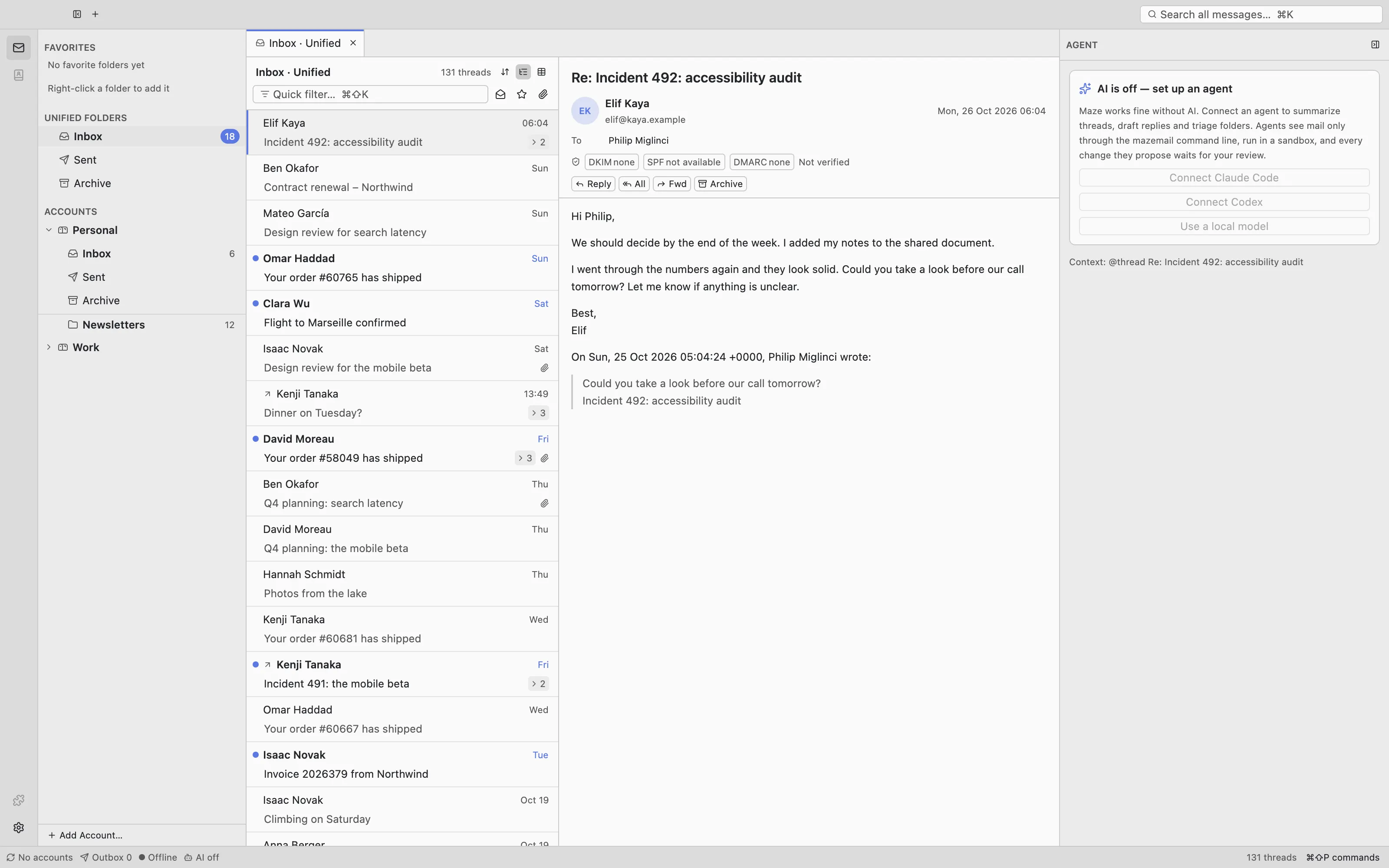Open the Newsletters folder

tap(142, 325)
